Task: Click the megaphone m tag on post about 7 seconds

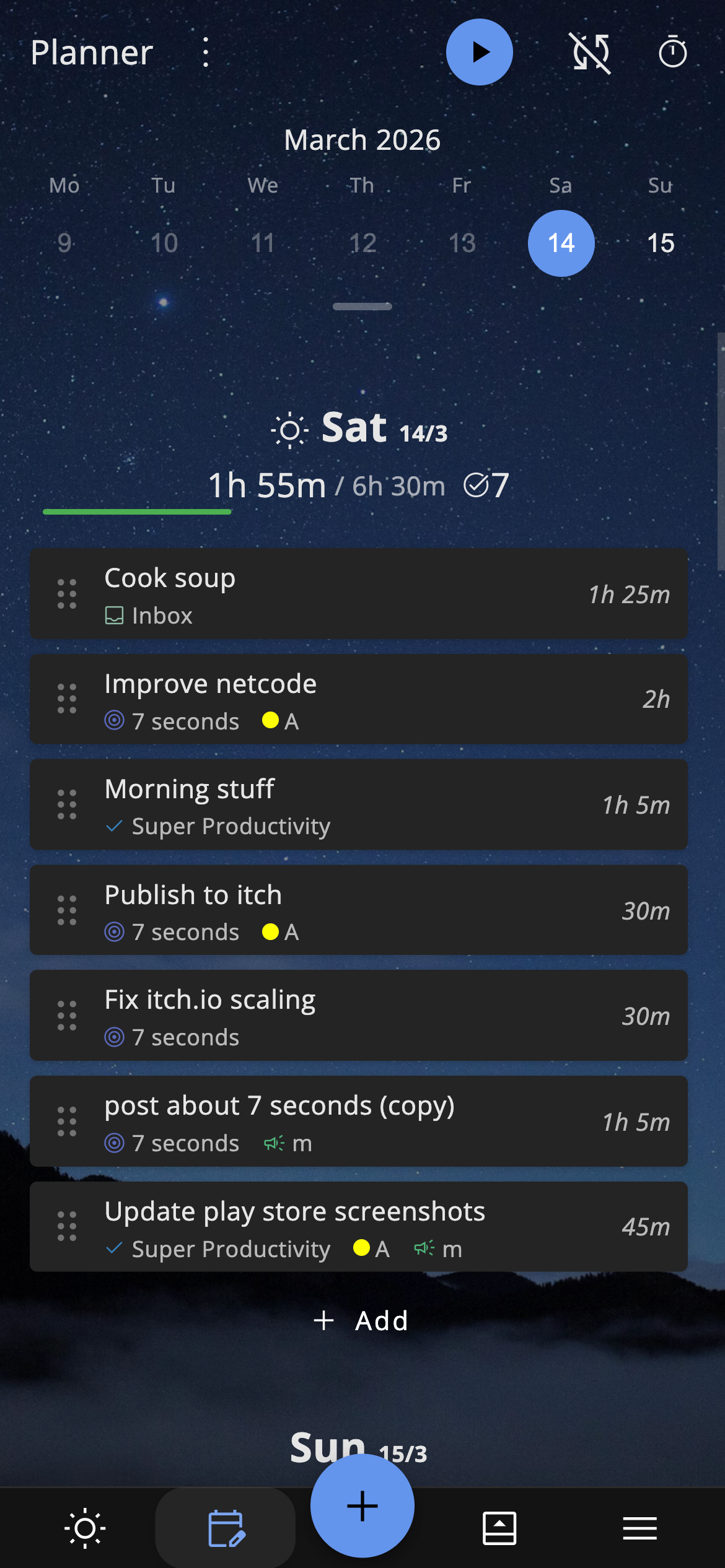Action: [288, 1143]
